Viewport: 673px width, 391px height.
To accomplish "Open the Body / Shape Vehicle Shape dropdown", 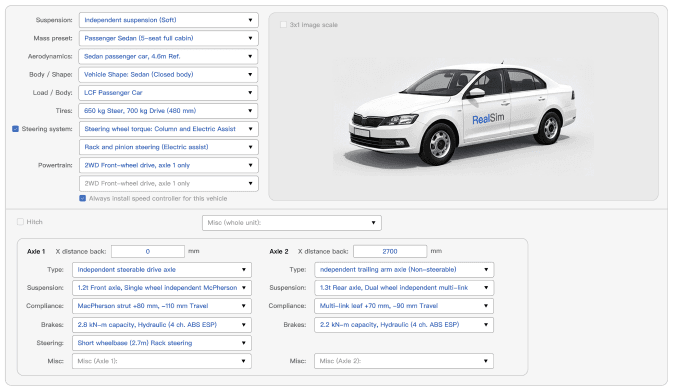I will [168, 75].
